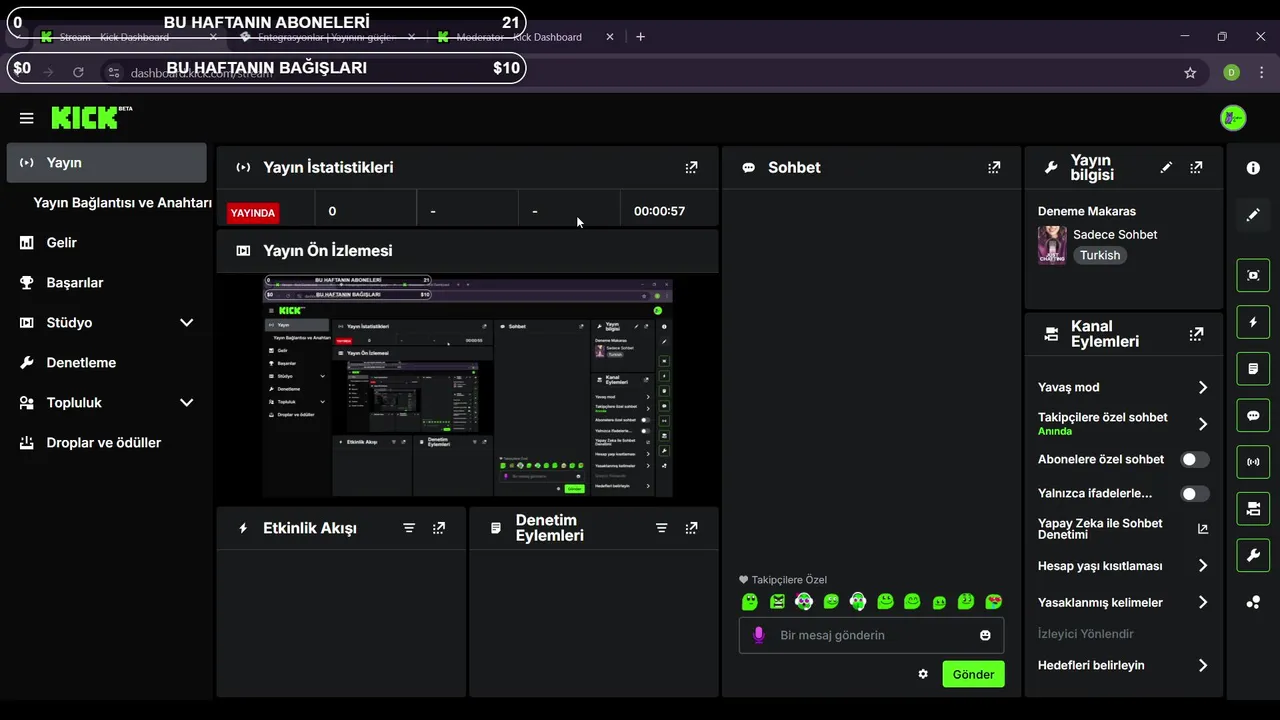Click the purple microphone icon in chat box
The width and height of the screenshot is (1280, 720).
coord(759,635)
